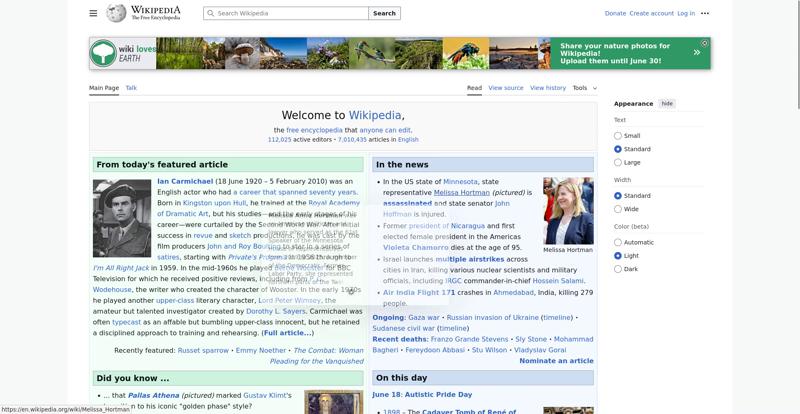The image size is (800, 414).
Task: Open Melissa Hortman photo thumbnail
Action: (568, 211)
